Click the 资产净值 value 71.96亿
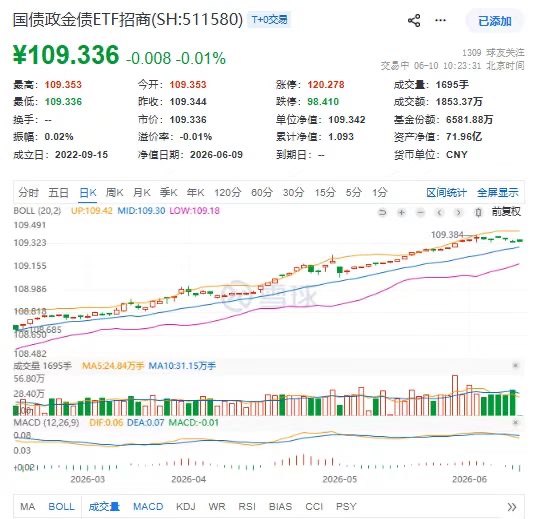This screenshot has height=519, width=537. click(x=464, y=137)
